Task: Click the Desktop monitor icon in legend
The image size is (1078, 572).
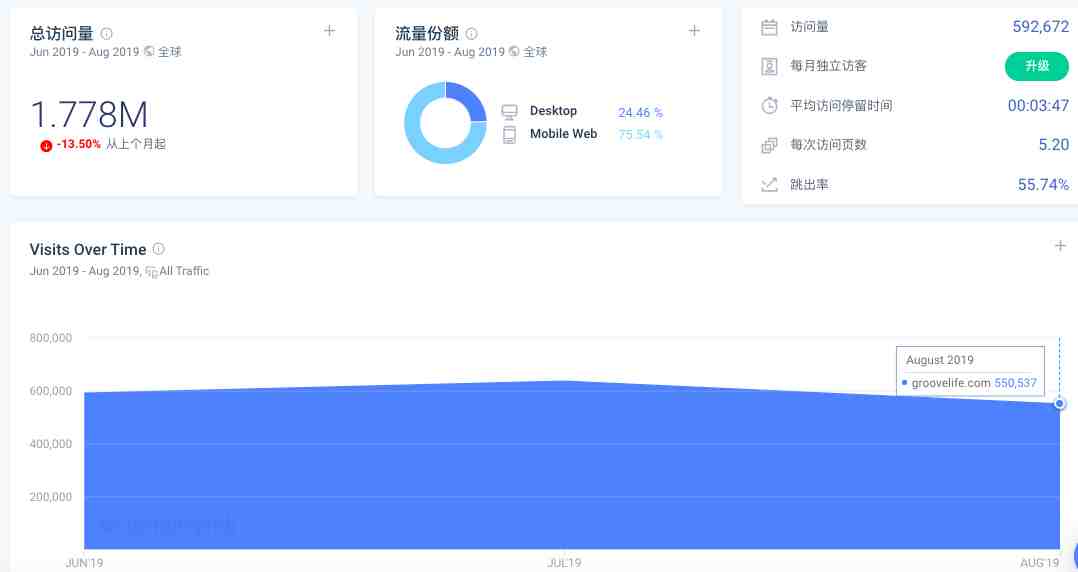Action: tap(509, 111)
